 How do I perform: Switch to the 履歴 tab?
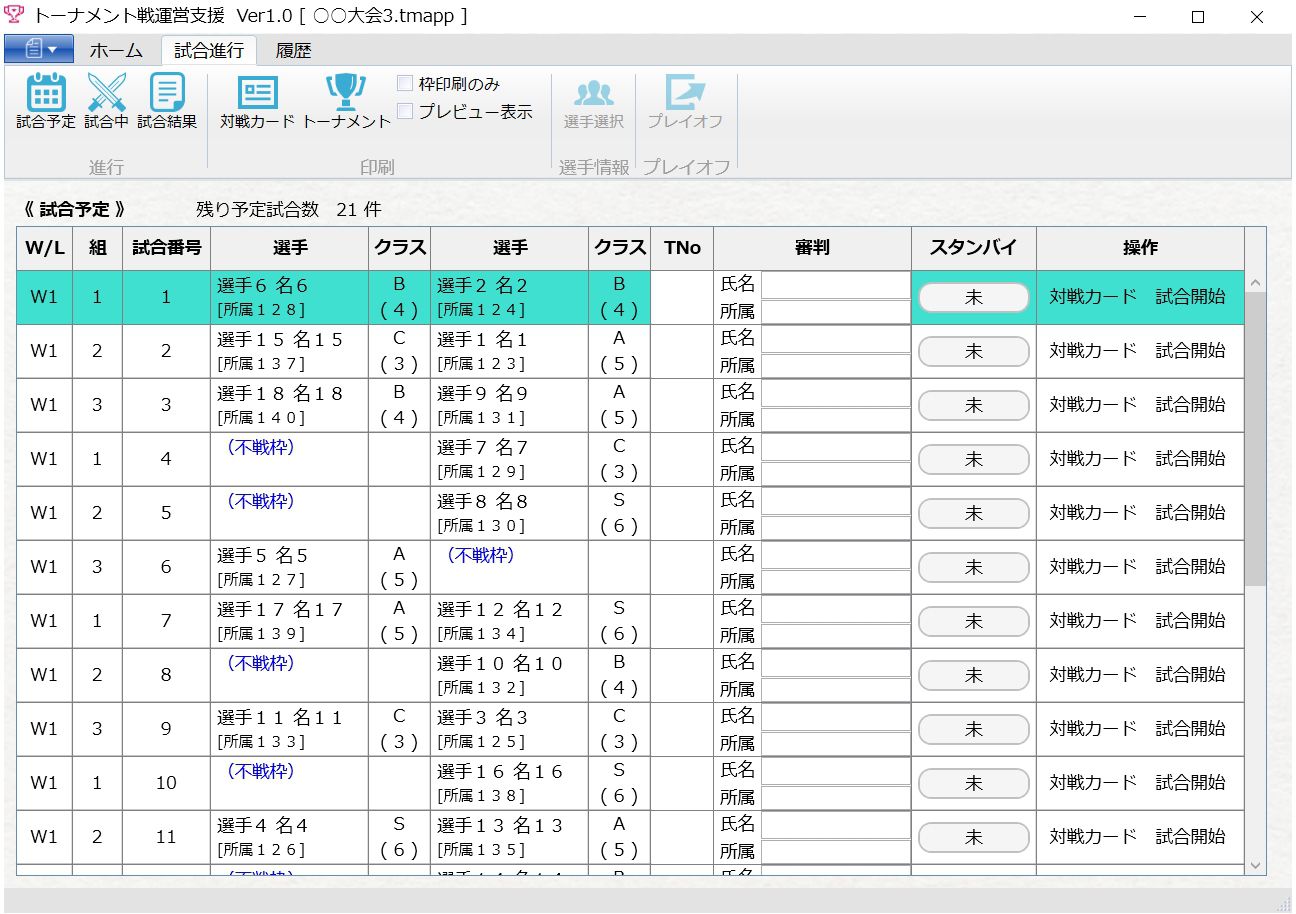293,51
